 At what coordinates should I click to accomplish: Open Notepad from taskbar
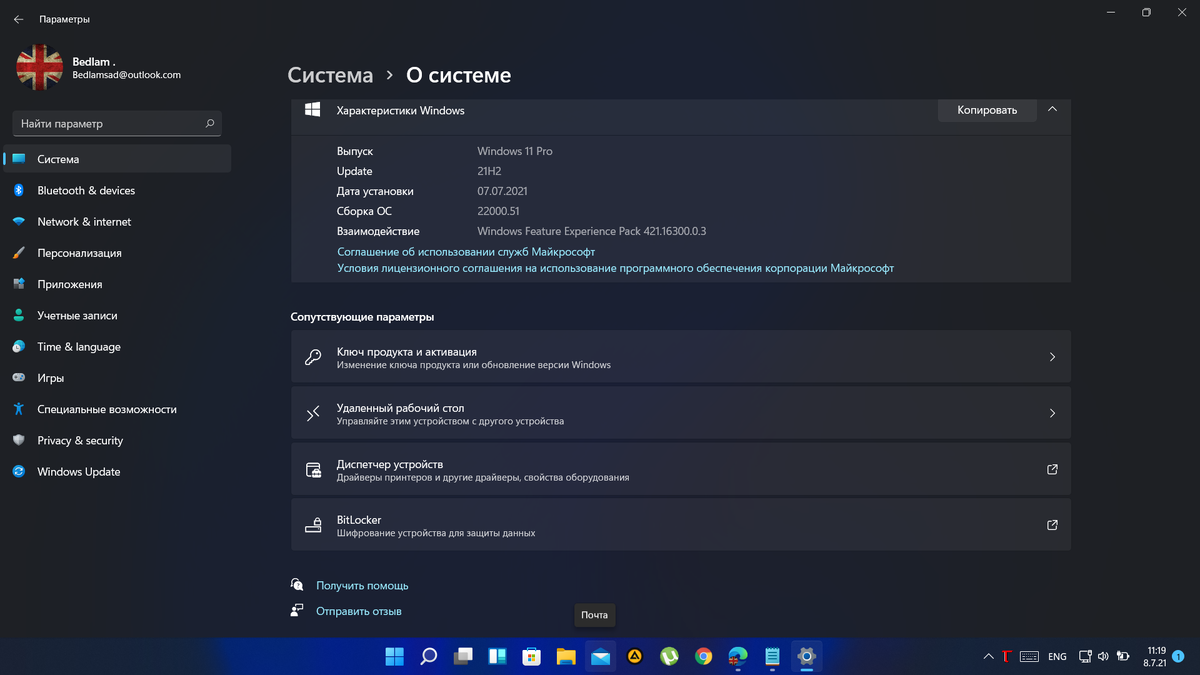pos(772,657)
